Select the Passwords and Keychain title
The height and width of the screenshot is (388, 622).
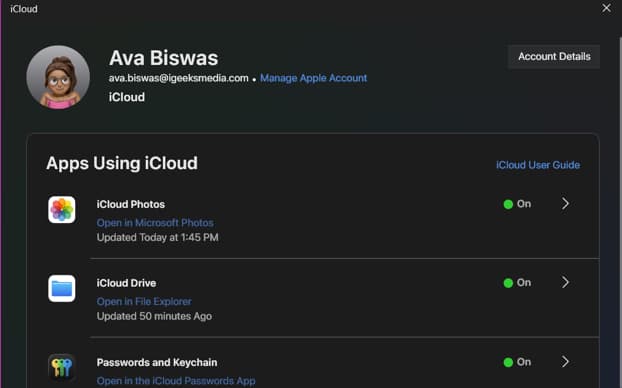click(x=157, y=363)
